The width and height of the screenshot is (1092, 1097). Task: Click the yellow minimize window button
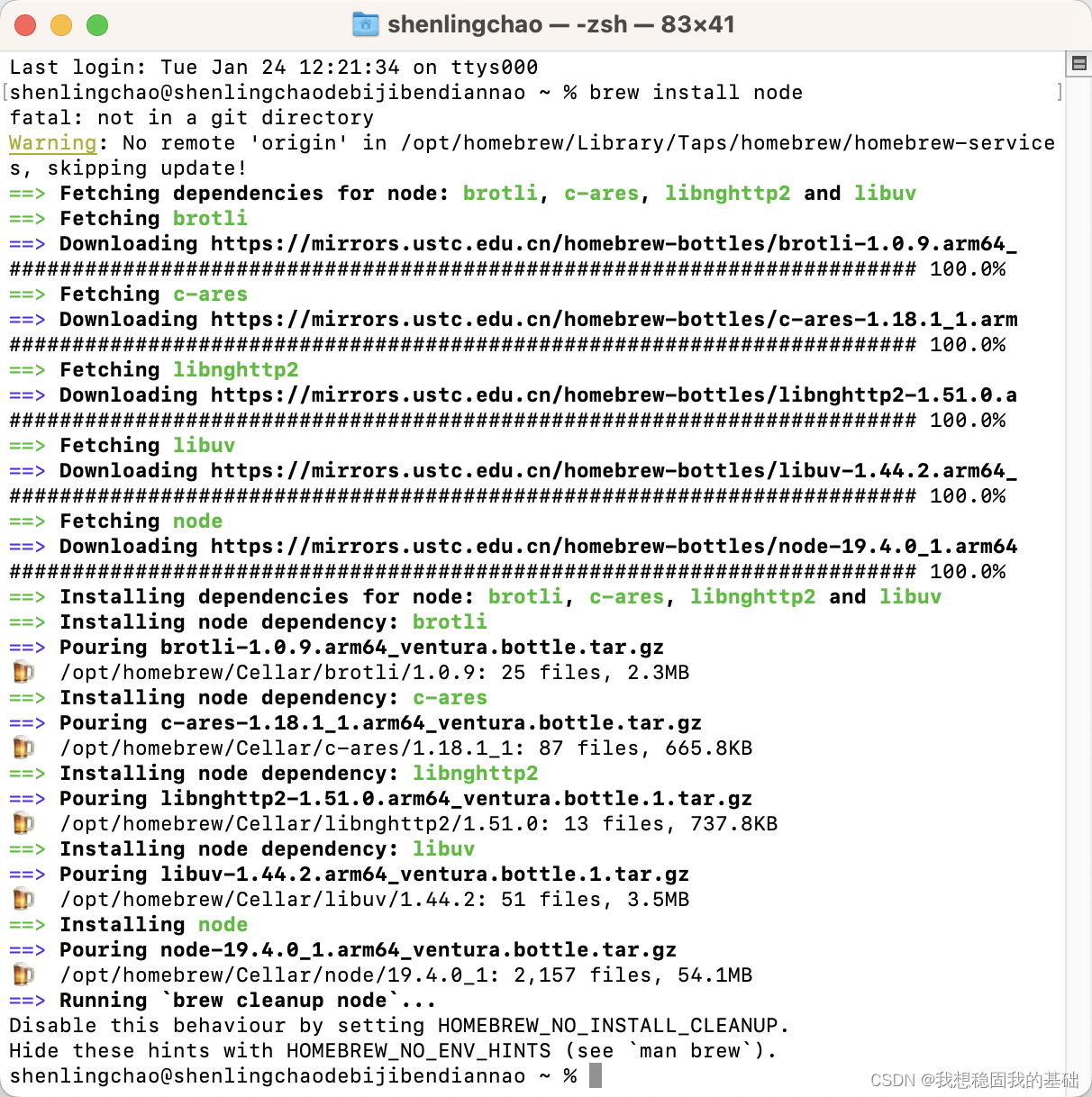click(61, 25)
